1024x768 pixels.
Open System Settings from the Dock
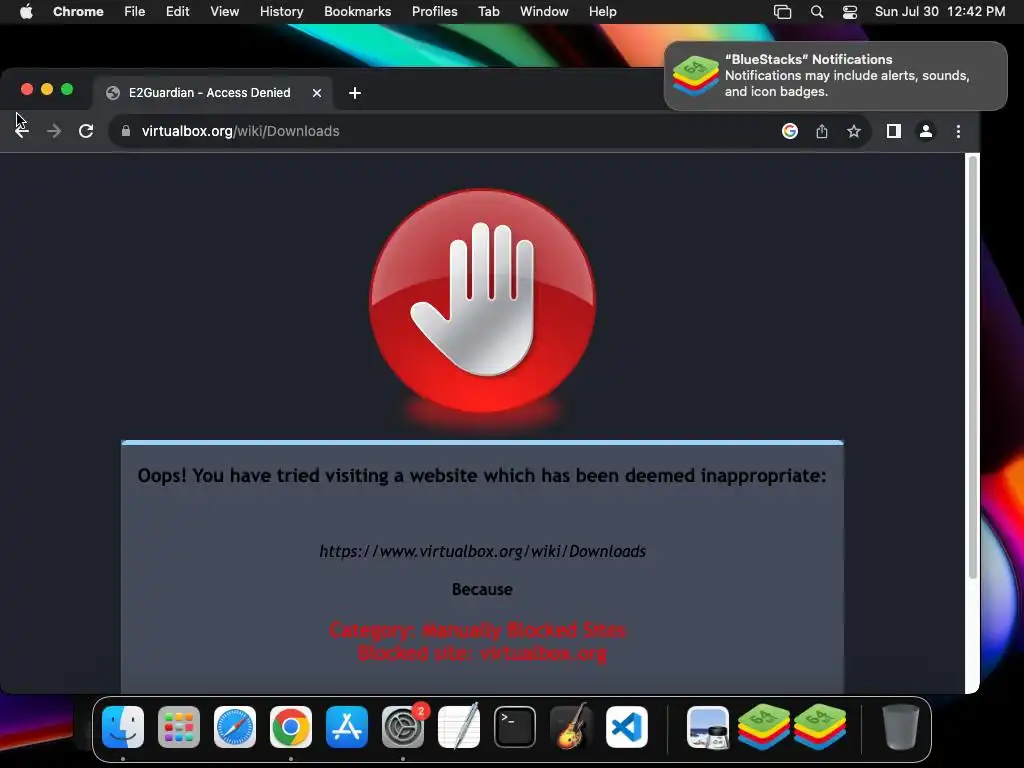pyautogui.click(x=403, y=727)
